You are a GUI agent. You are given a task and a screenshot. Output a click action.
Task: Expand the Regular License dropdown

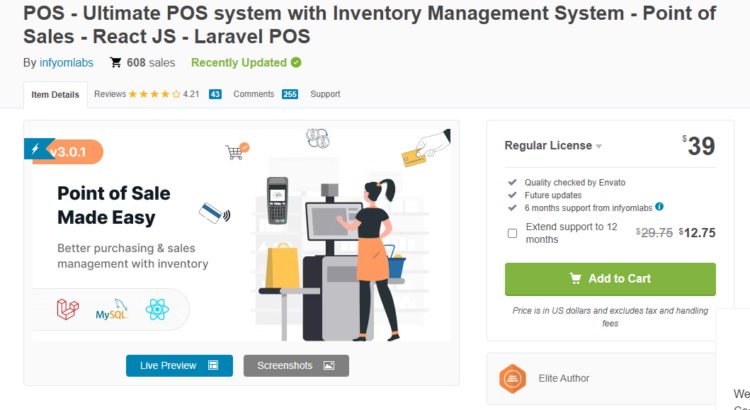point(553,145)
